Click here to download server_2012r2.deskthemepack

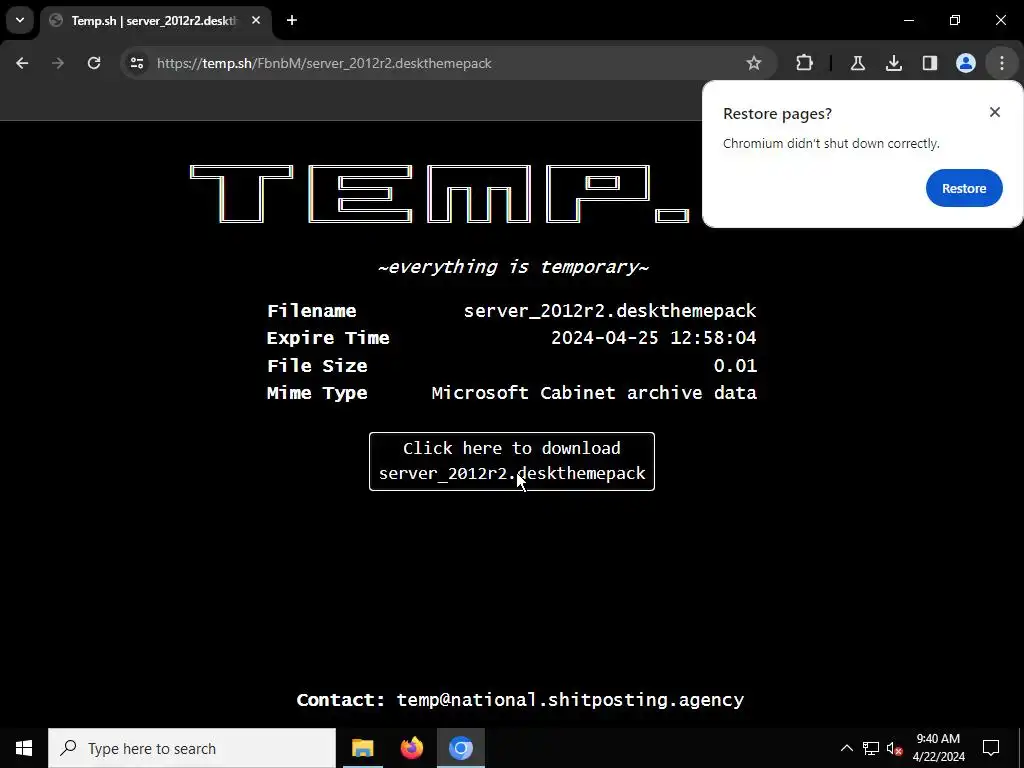point(512,461)
